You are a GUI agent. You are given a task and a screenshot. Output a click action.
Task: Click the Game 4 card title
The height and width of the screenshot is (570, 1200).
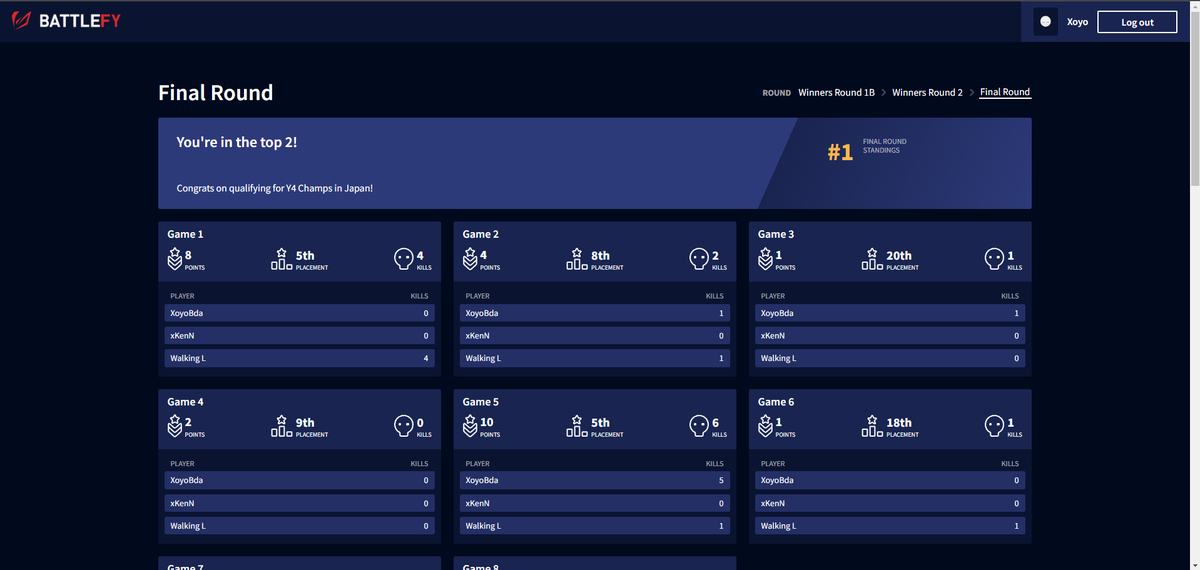pos(186,402)
